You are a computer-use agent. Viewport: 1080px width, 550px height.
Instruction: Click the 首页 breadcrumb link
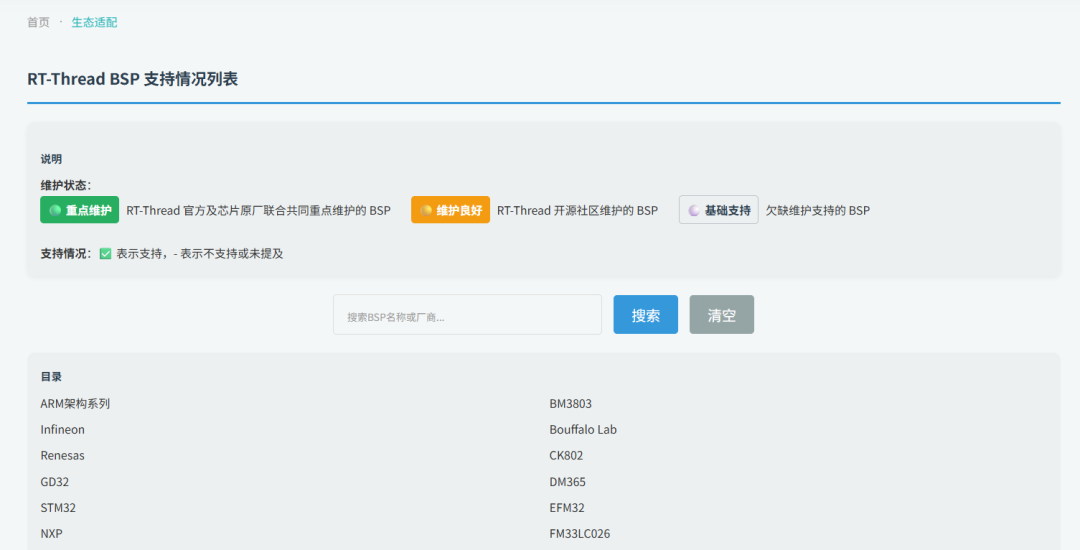pyautogui.click(x=38, y=22)
